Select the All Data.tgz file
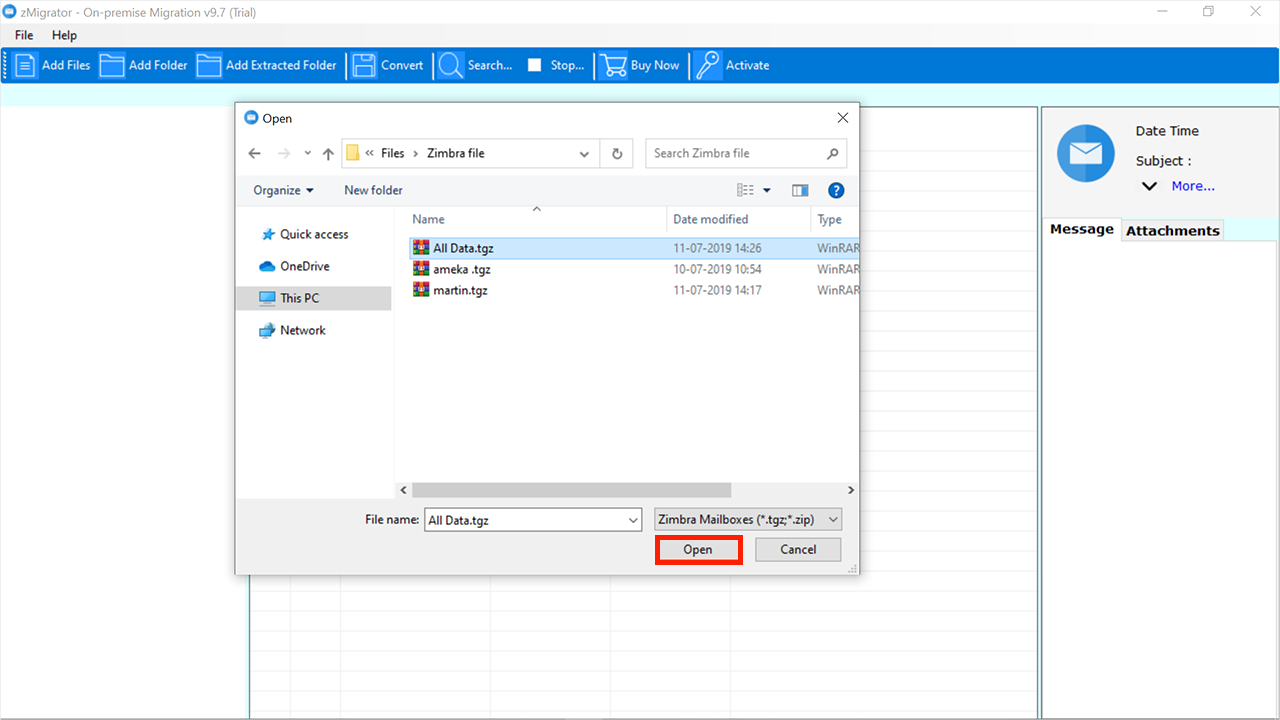This screenshot has height=720, width=1280. pos(633,248)
